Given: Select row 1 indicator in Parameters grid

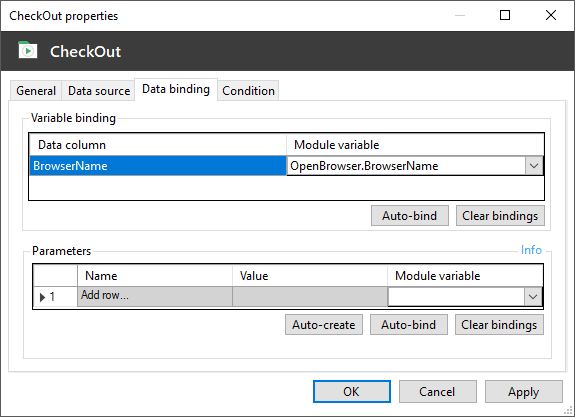Looking at the screenshot, I should point(55,296).
